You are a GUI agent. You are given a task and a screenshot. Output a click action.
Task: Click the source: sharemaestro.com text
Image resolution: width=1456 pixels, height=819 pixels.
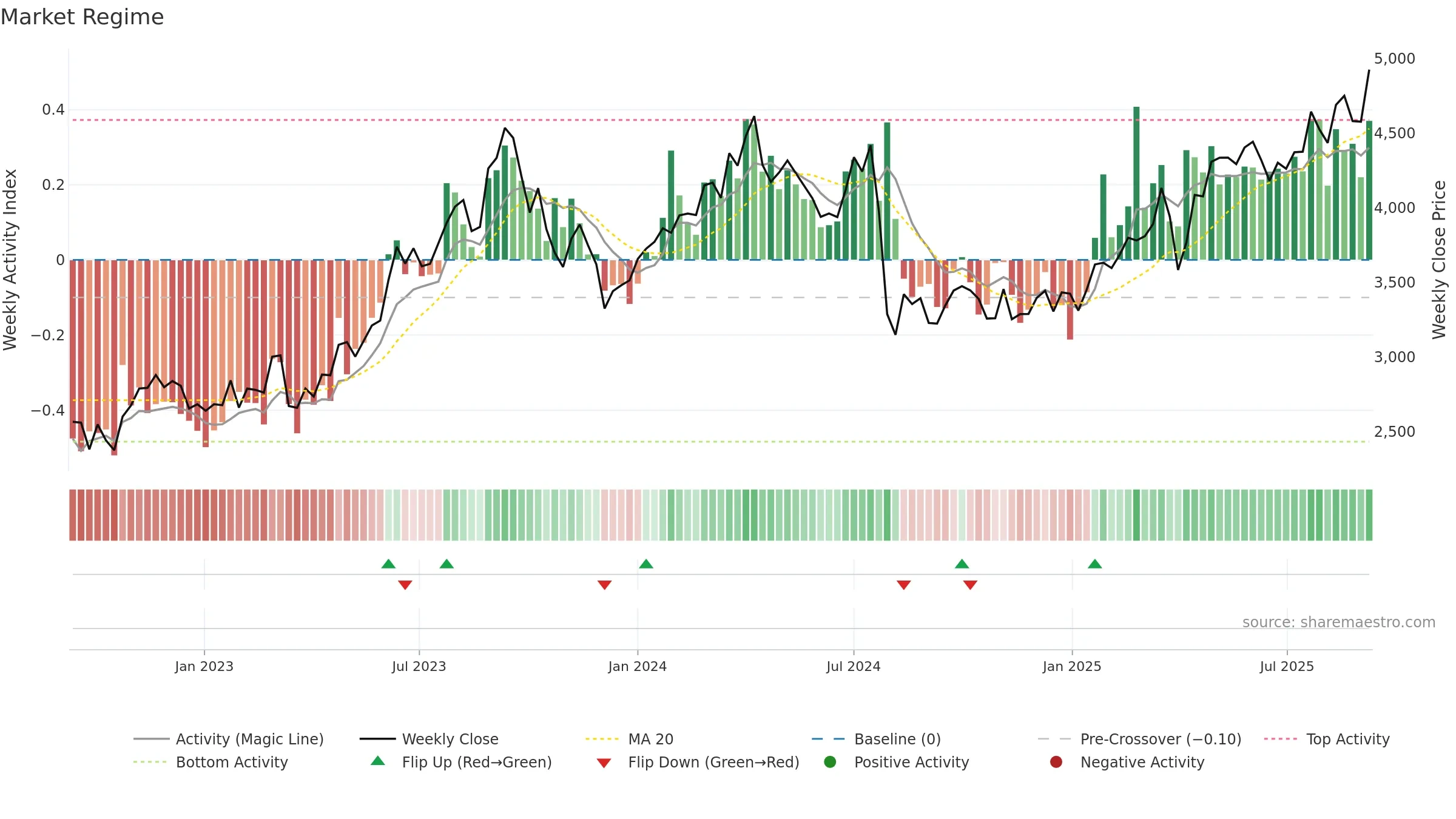pyautogui.click(x=1339, y=622)
